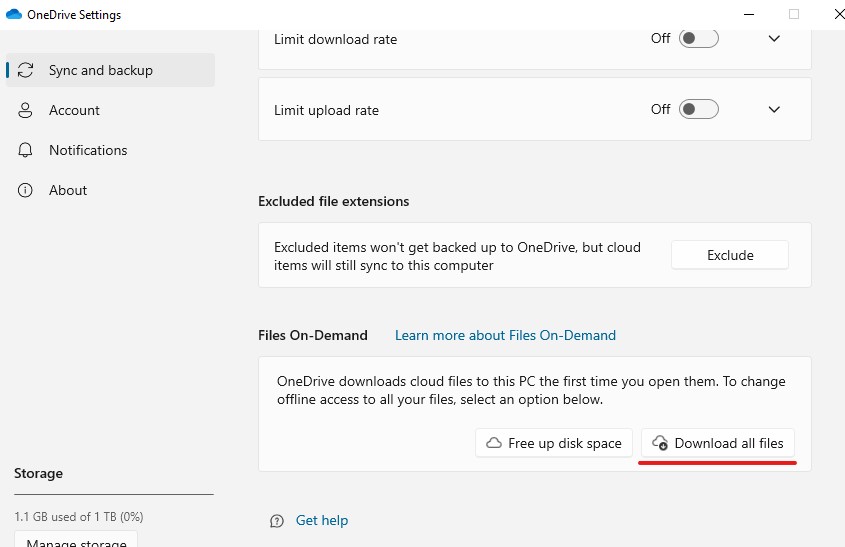Click the 1.1 GB used of 1 TB text
This screenshot has width=845, height=547.
[x=79, y=516]
